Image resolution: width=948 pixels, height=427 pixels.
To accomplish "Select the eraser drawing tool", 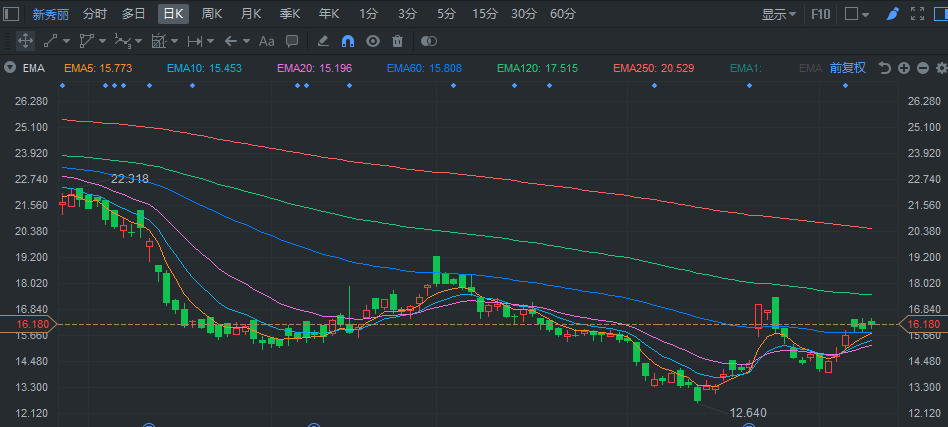I will tap(323, 41).
